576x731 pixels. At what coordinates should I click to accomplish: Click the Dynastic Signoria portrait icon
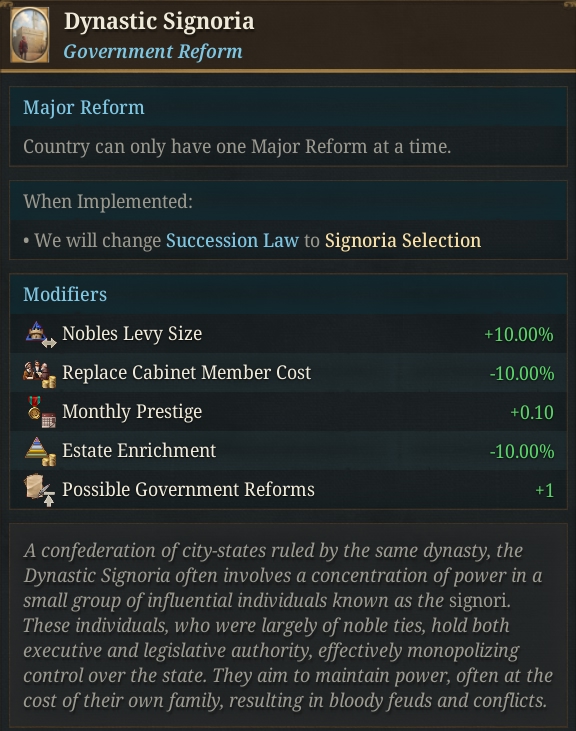click(x=30, y=35)
